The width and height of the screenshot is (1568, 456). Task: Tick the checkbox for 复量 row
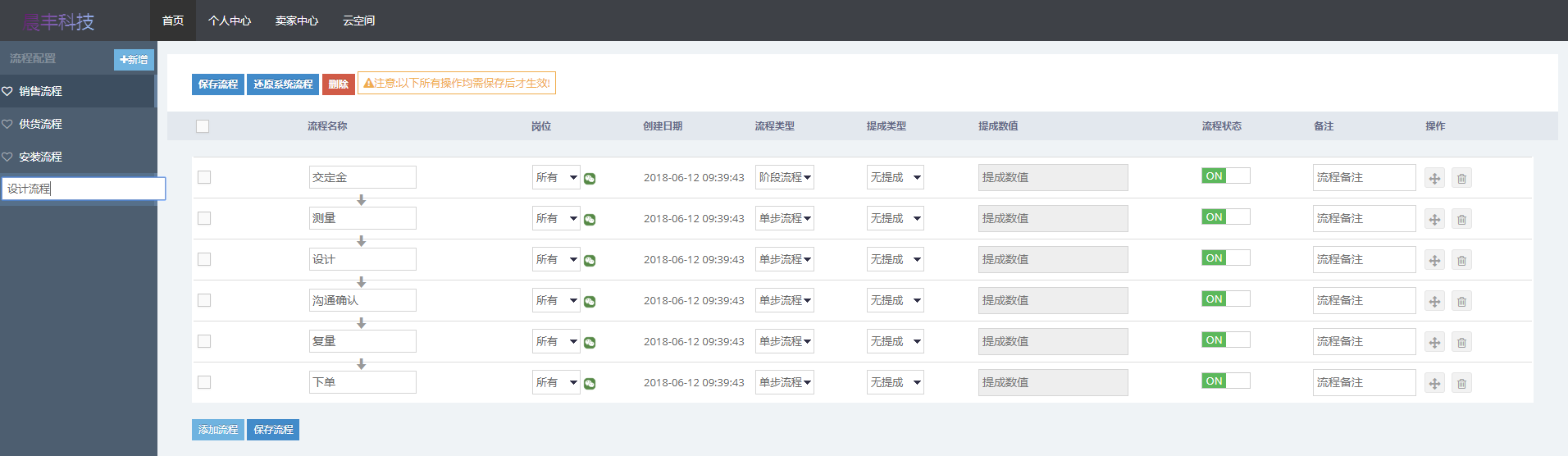pyautogui.click(x=204, y=341)
